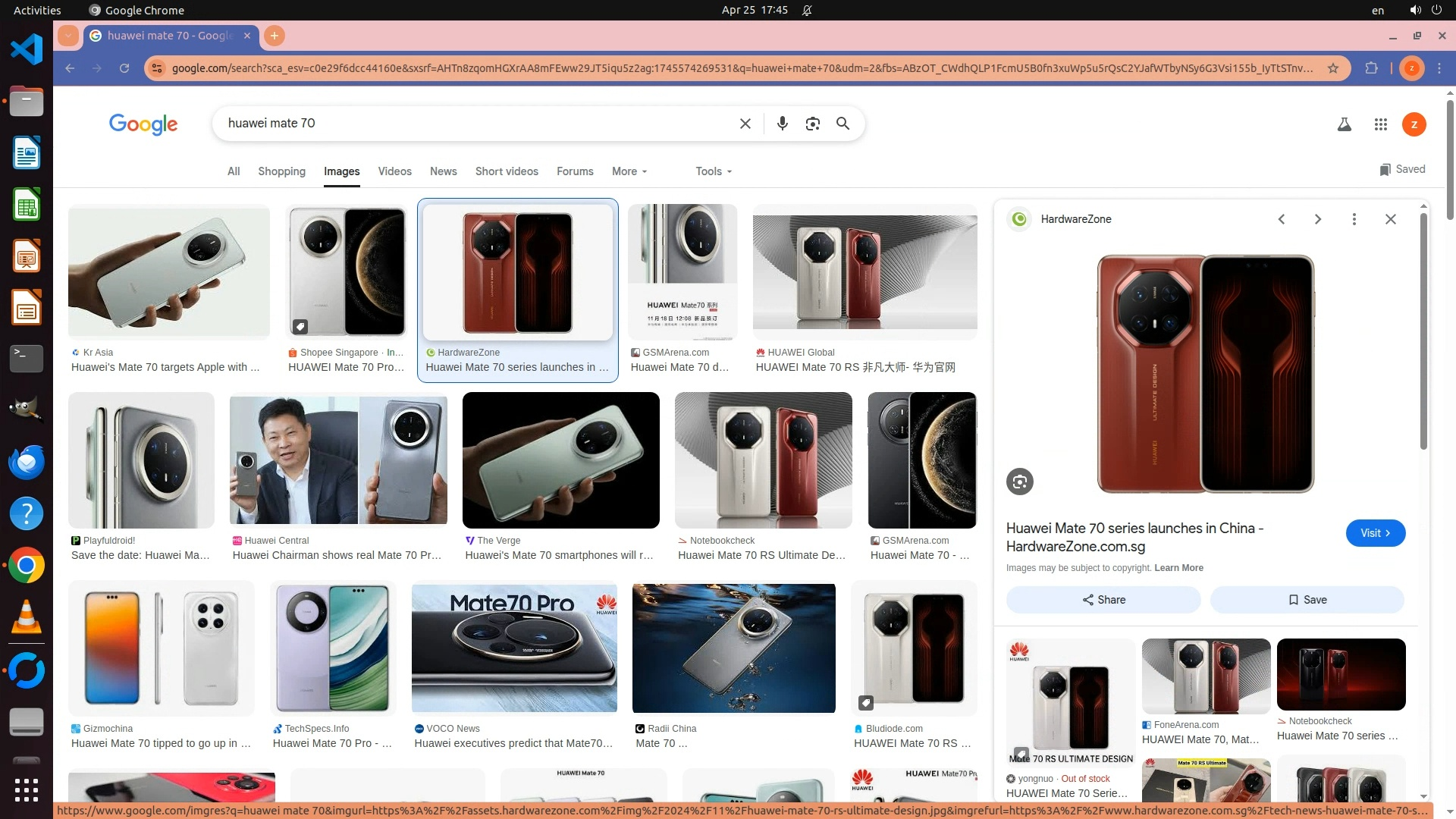
Task: Switch to the Shopping tab
Action: tap(281, 171)
